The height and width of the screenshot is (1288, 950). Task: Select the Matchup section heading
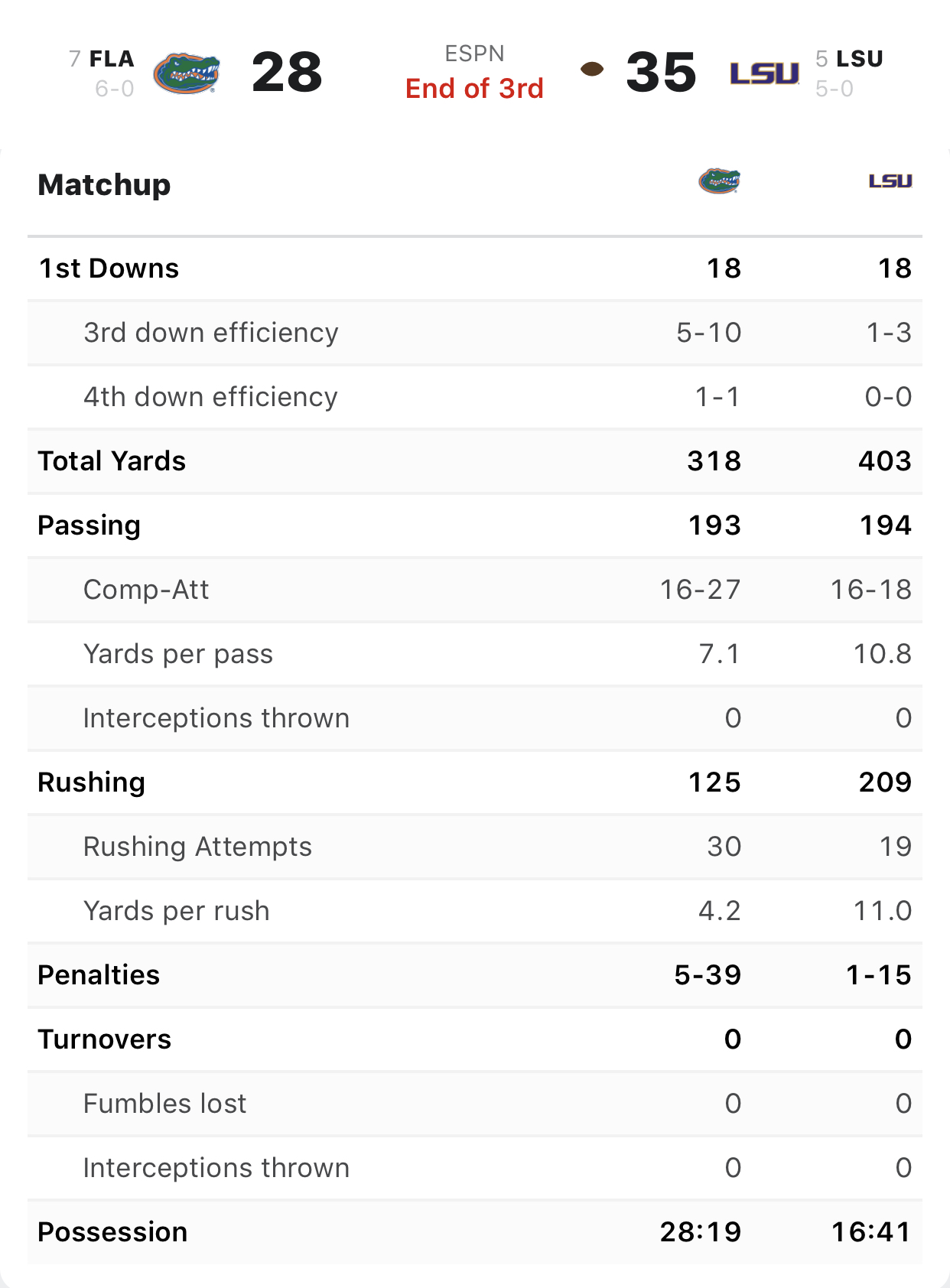[104, 185]
